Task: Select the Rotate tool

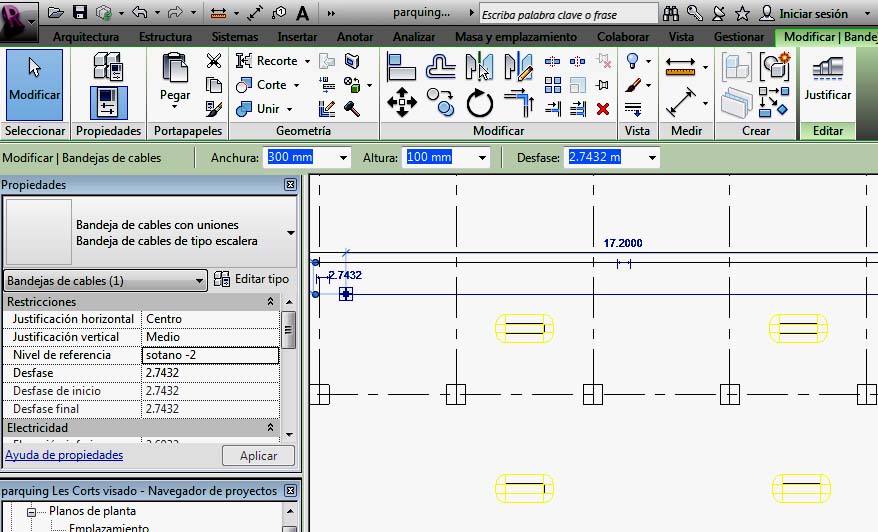Action: [480, 101]
